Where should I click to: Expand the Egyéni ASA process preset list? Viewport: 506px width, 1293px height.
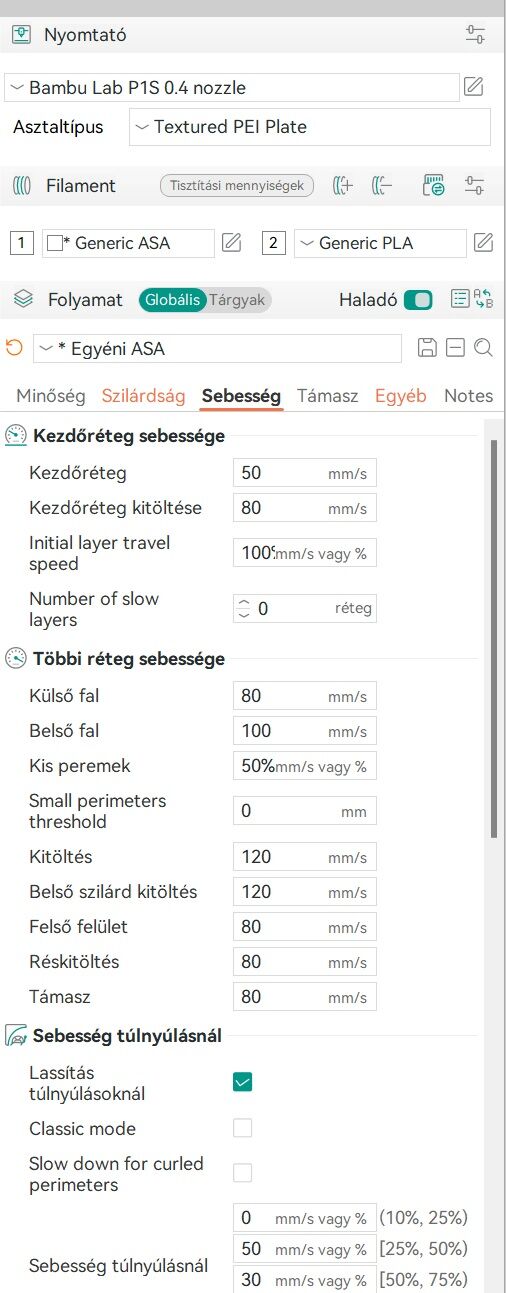click(217, 348)
